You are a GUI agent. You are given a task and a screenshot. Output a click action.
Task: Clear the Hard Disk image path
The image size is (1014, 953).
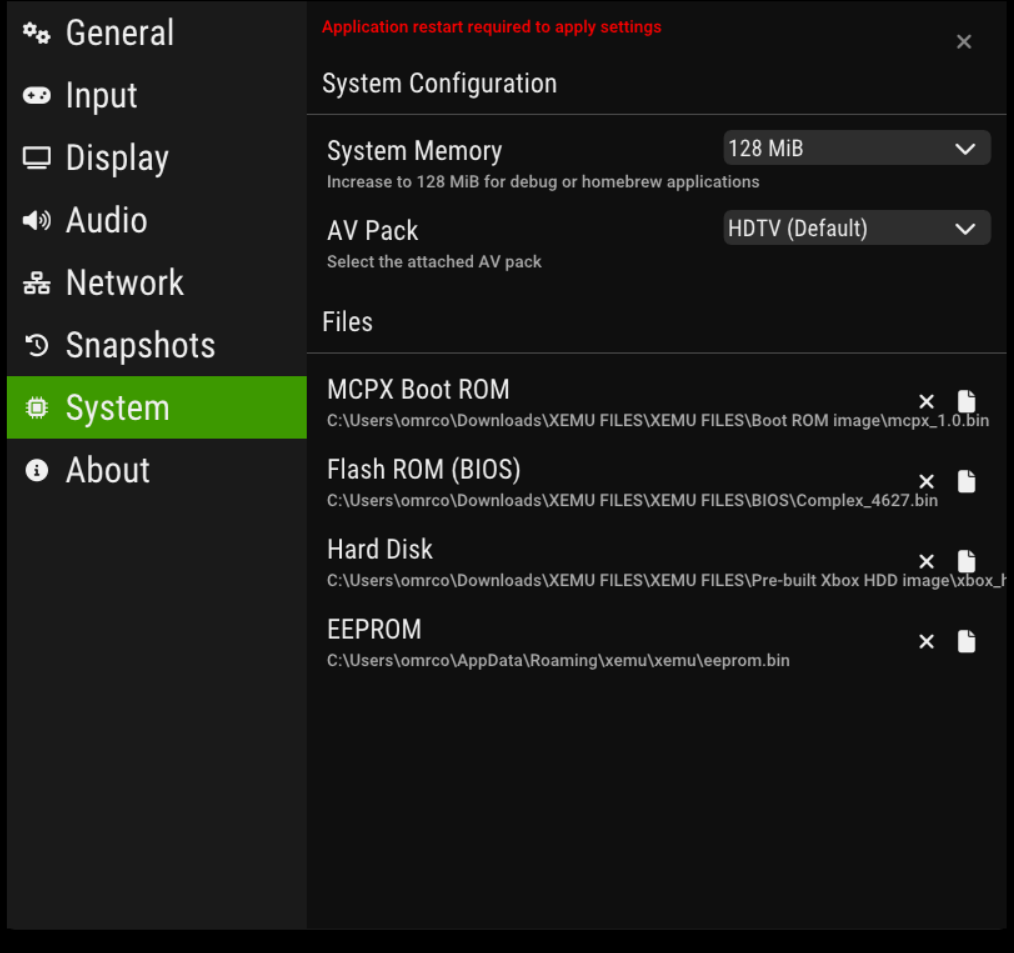926,561
